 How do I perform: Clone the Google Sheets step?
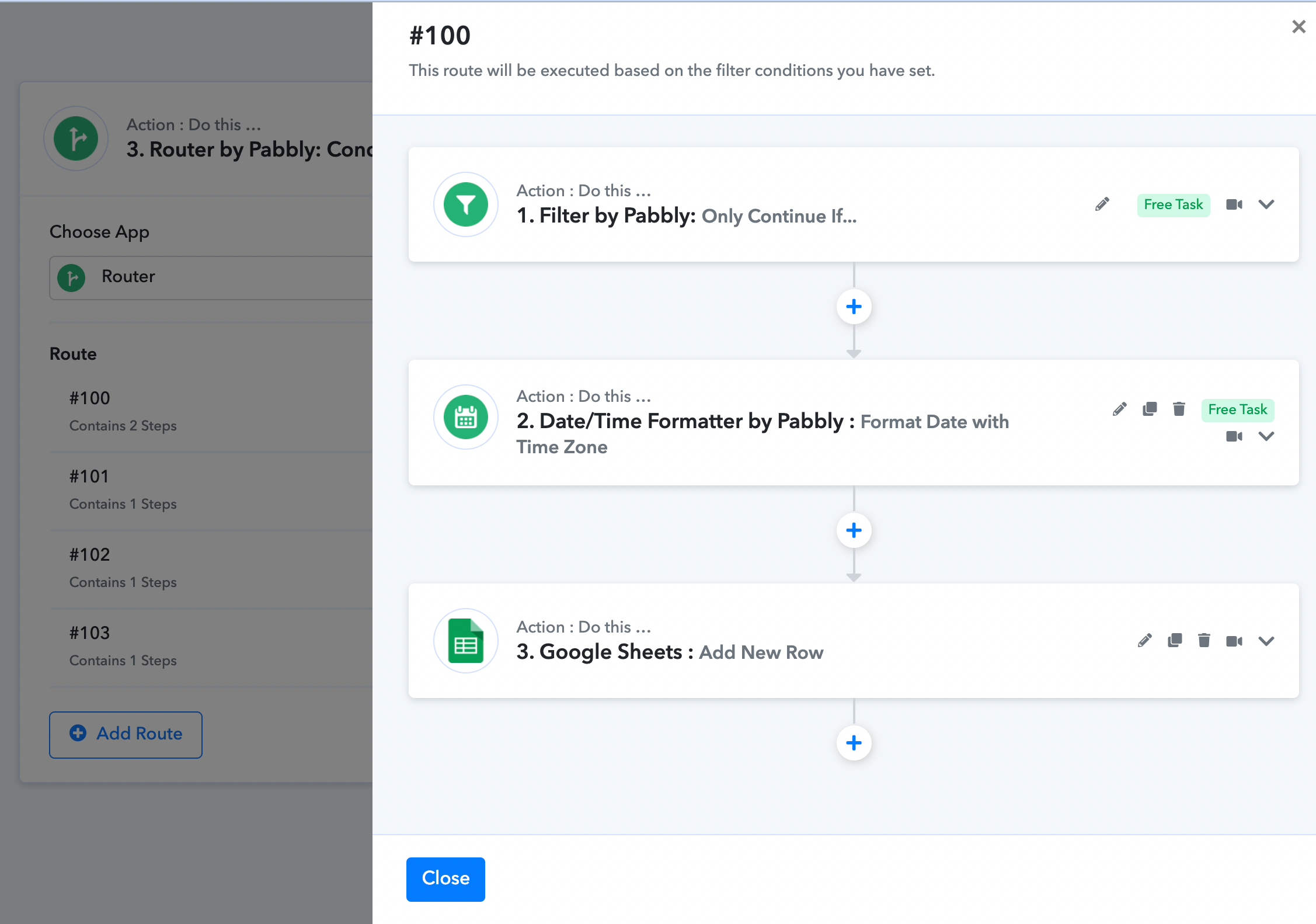[1174, 641]
